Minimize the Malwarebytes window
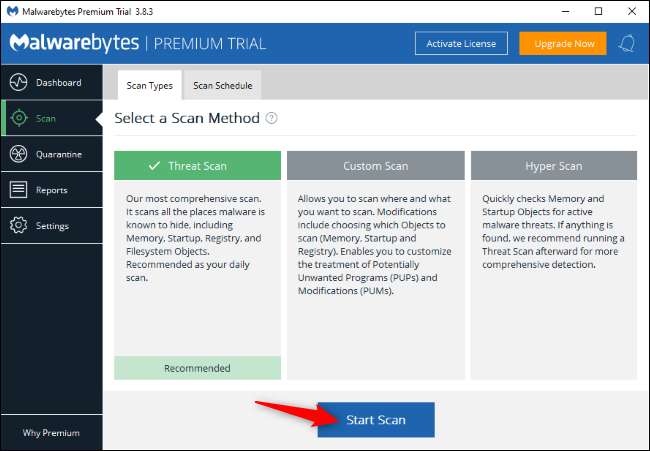This screenshot has height=451, width=650. click(x=565, y=11)
